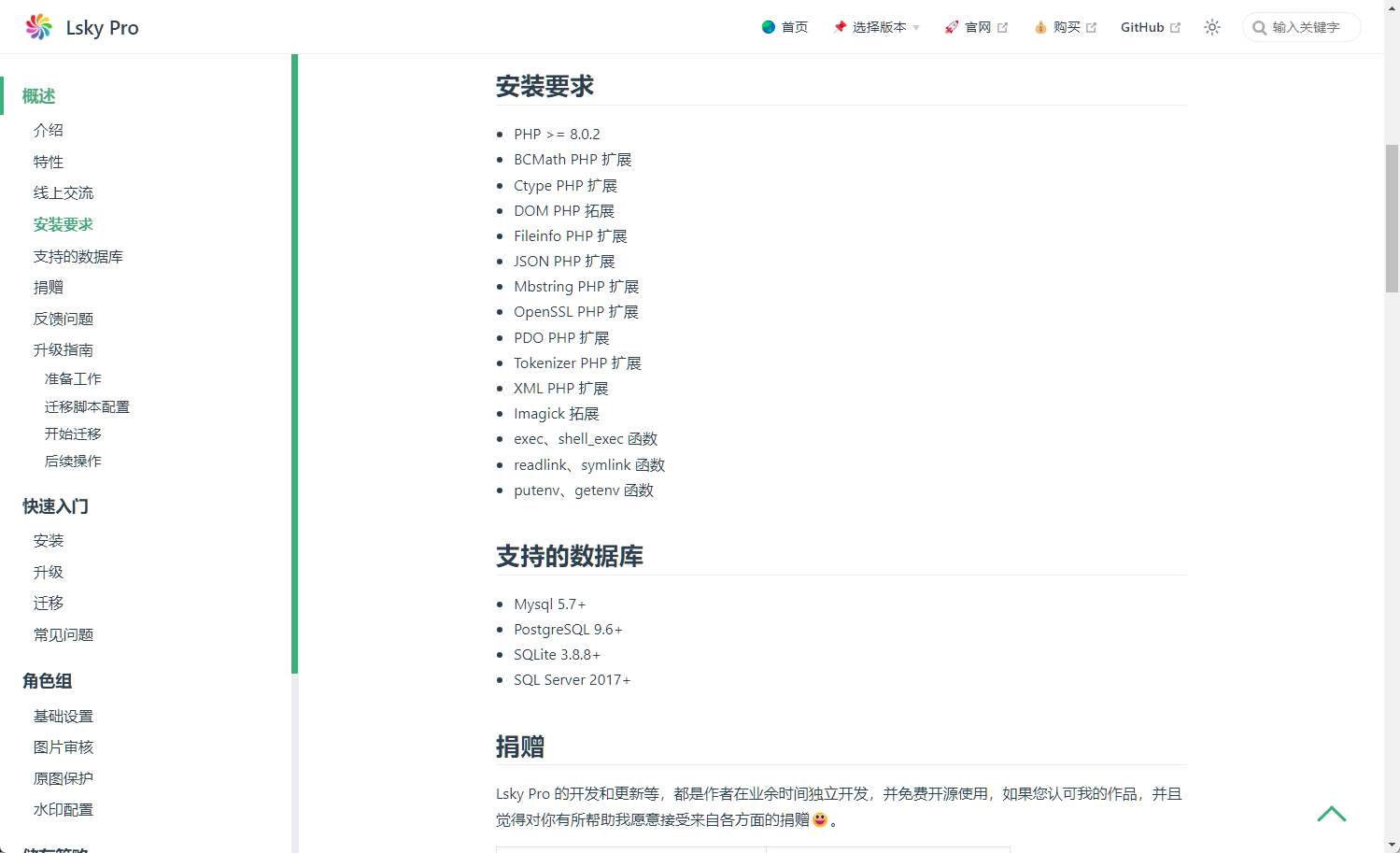Open 开始迁移 sidebar sub-item
Viewport: 1400px width, 853px height.
(x=73, y=434)
